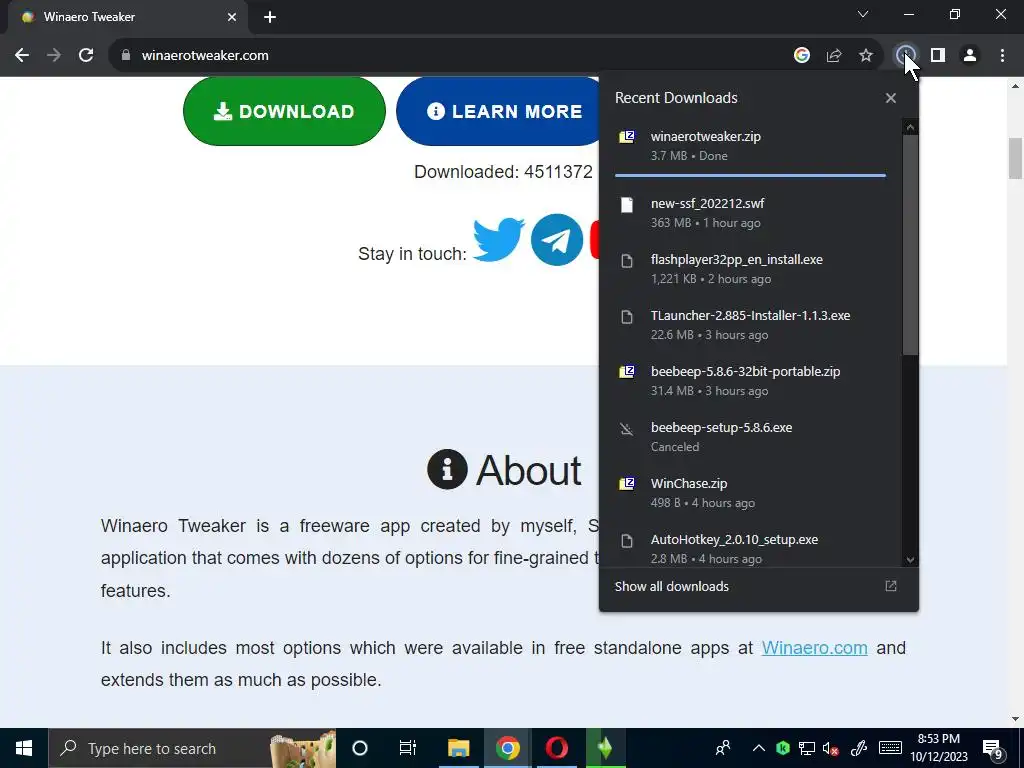1024x768 pixels.
Task: Select the canceled beebeep-setup-5.8.6.exe entry
Action: click(750, 437)
